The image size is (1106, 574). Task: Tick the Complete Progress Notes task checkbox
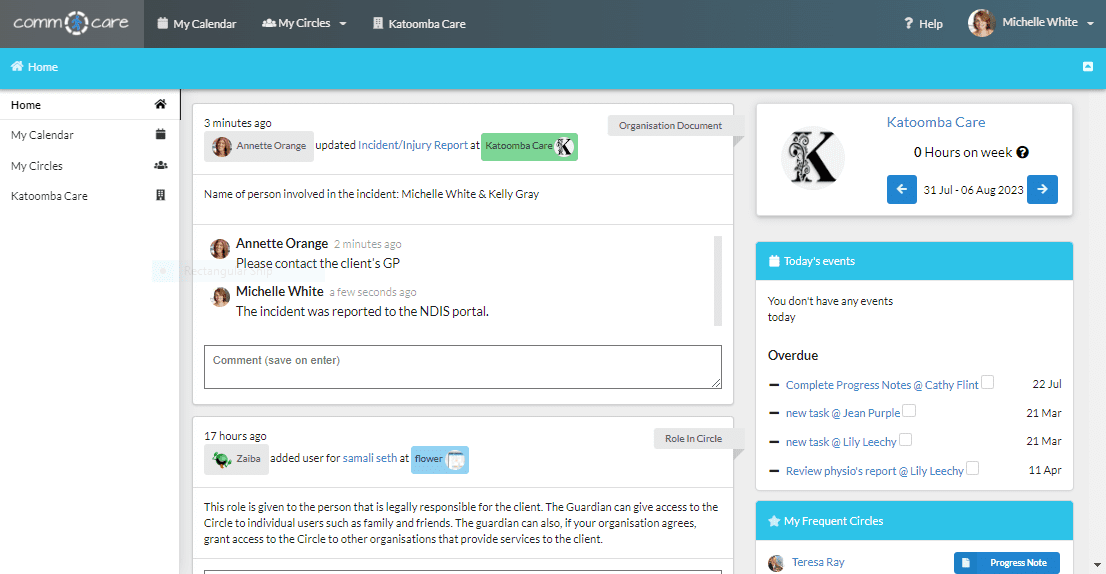click(x=988, y=382)
